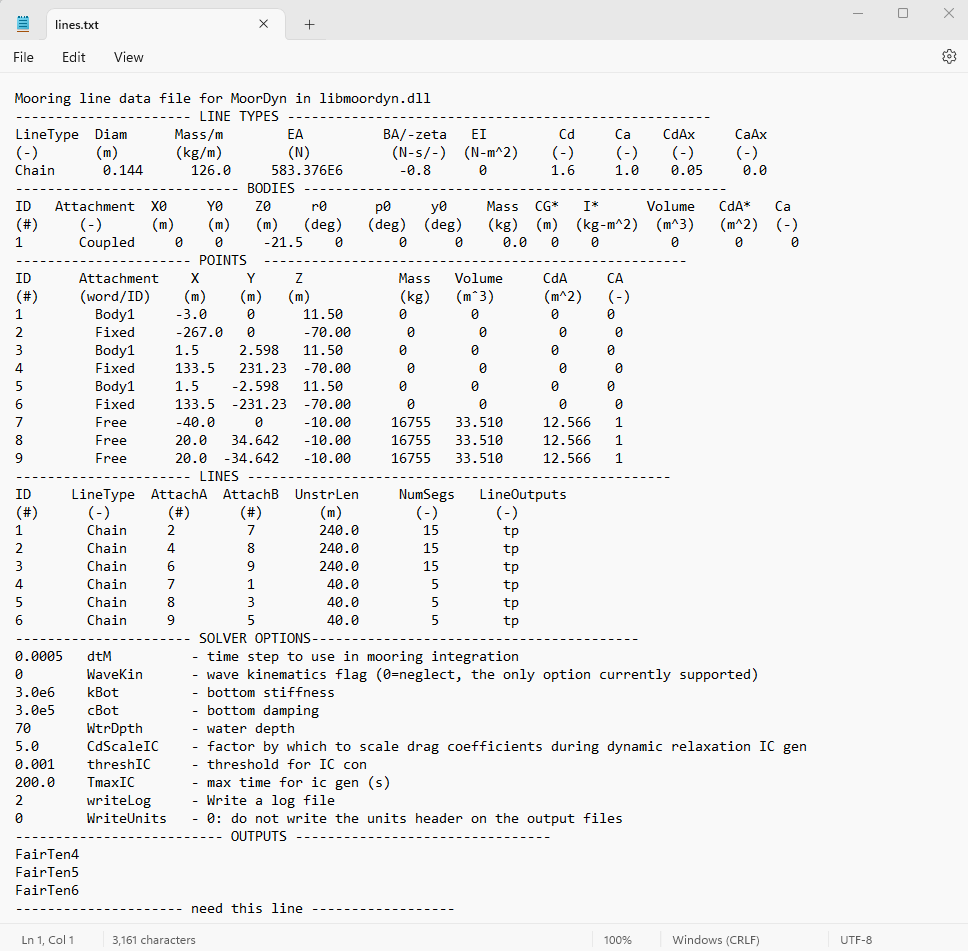Click the 'TmaxIC' option name

click(x=111, y=782)
